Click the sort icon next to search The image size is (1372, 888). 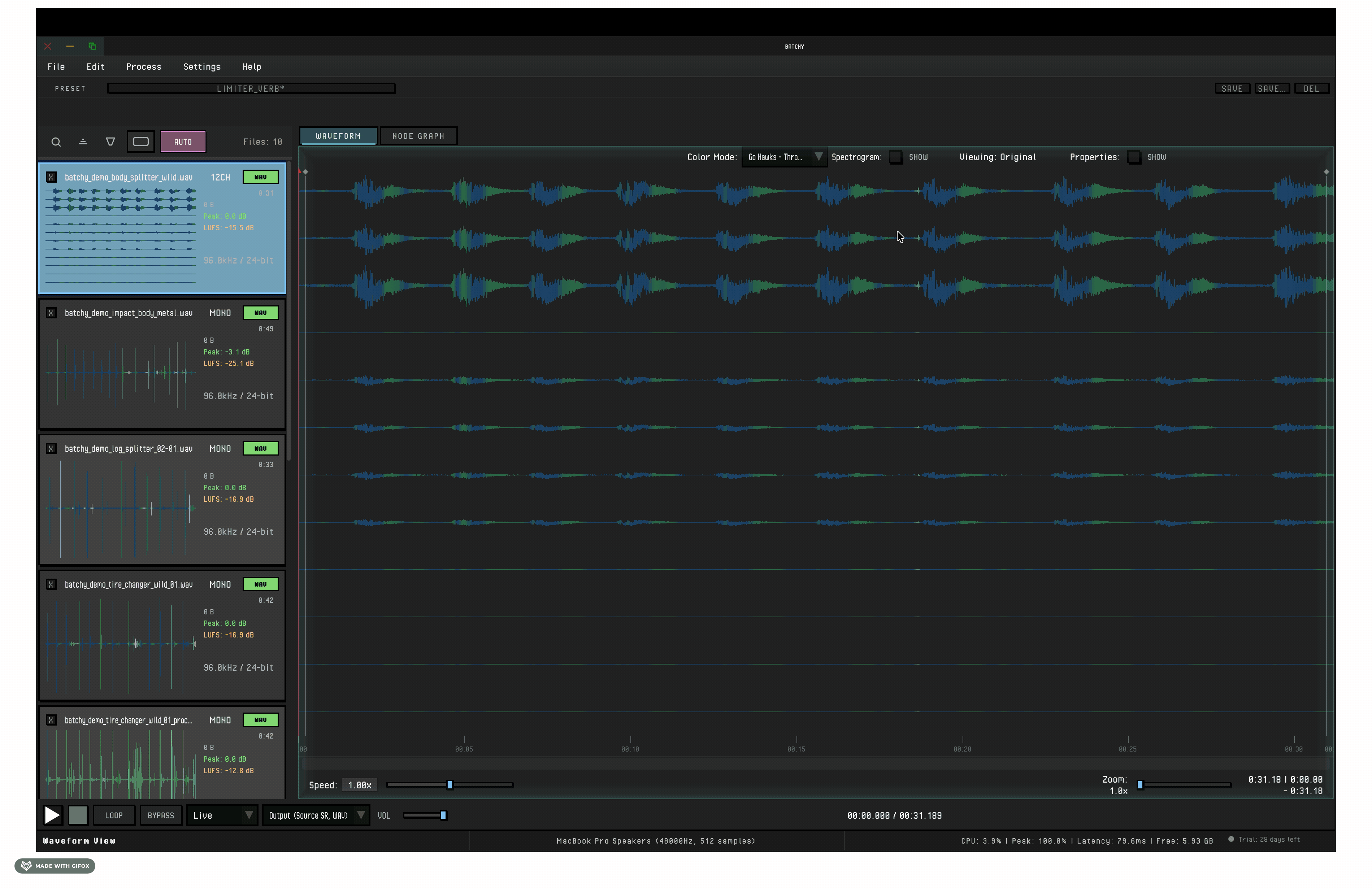tap(82, 142)
